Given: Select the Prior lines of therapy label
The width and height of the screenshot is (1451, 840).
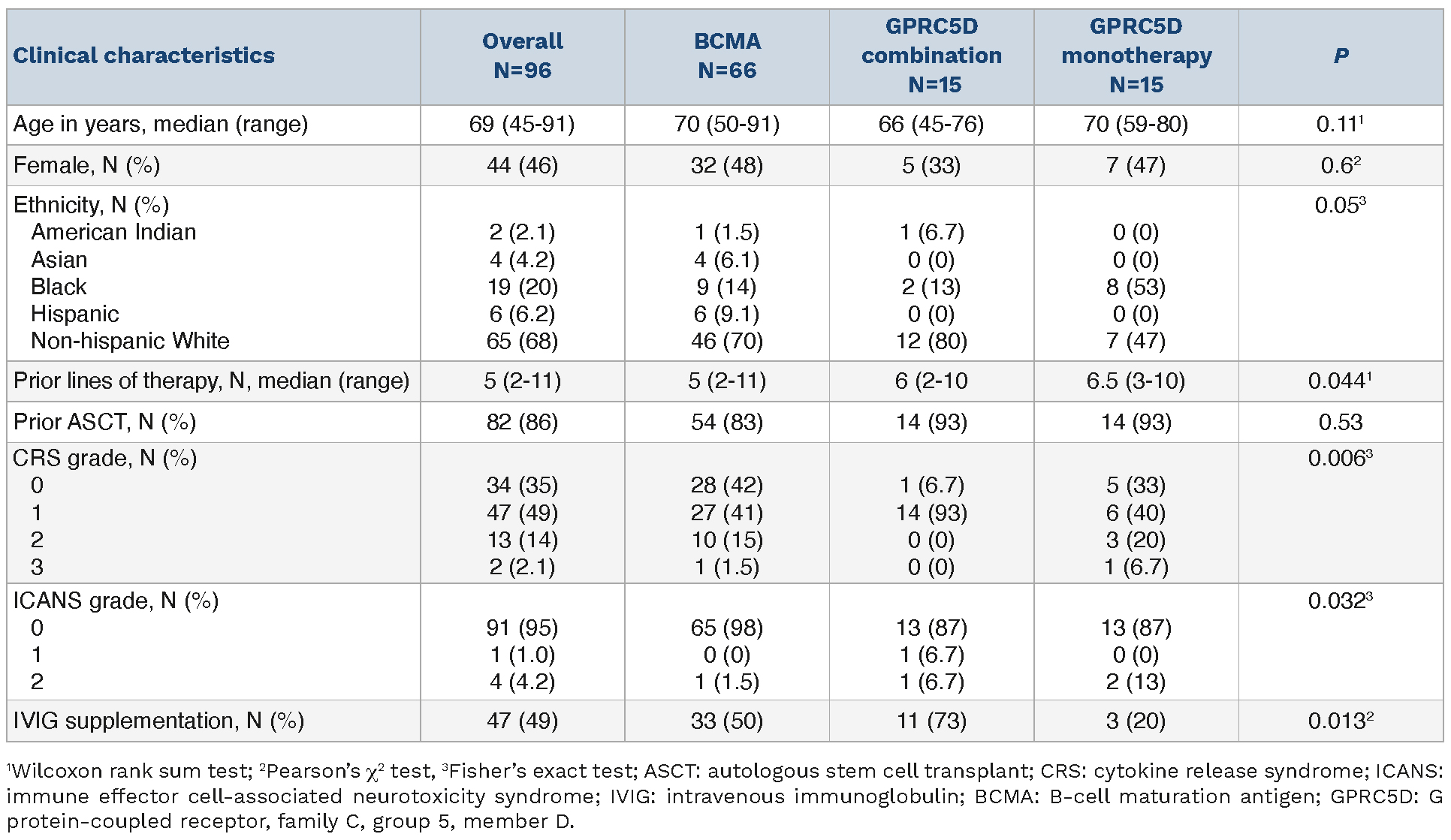Looking at the screenshot, I should pyautogui.click(x=211, y=381).
